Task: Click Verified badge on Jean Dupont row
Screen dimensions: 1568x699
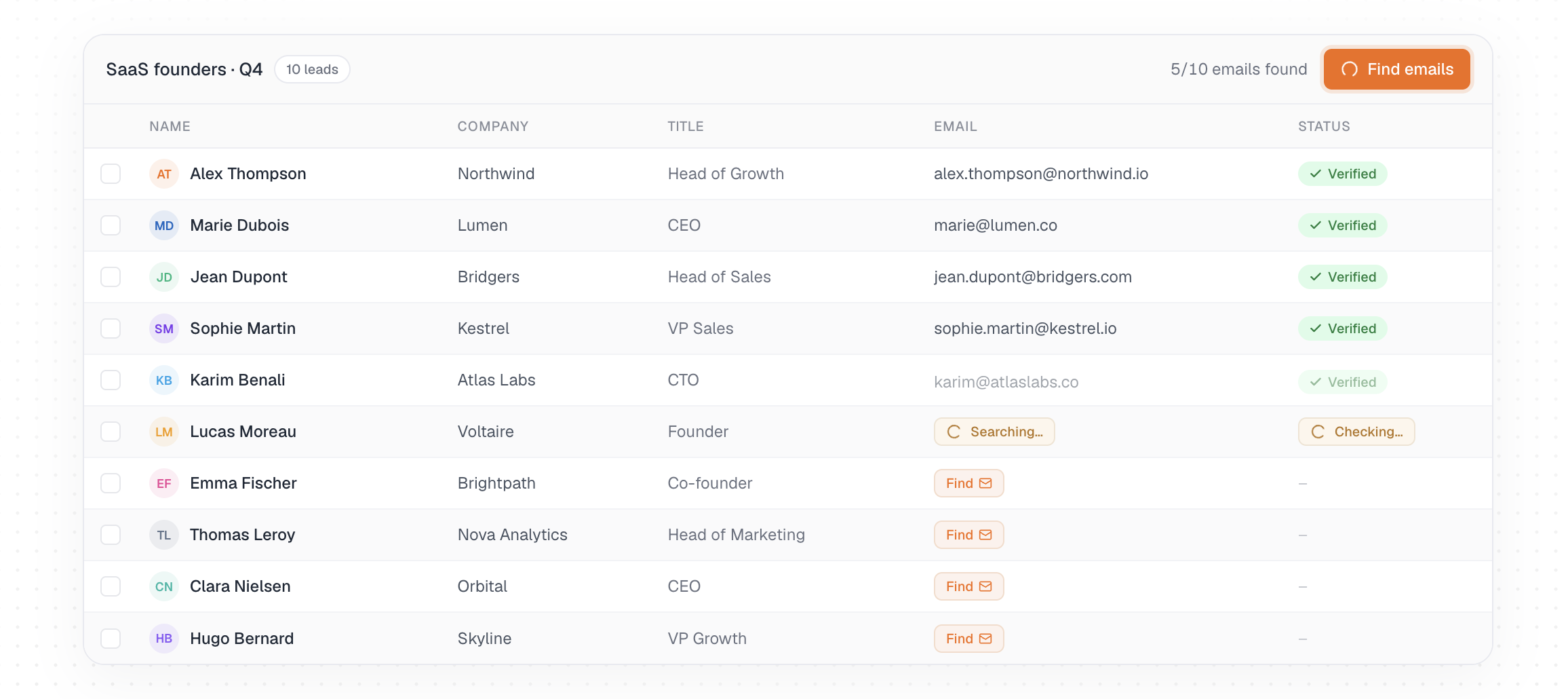Action: coord(1343,277)
